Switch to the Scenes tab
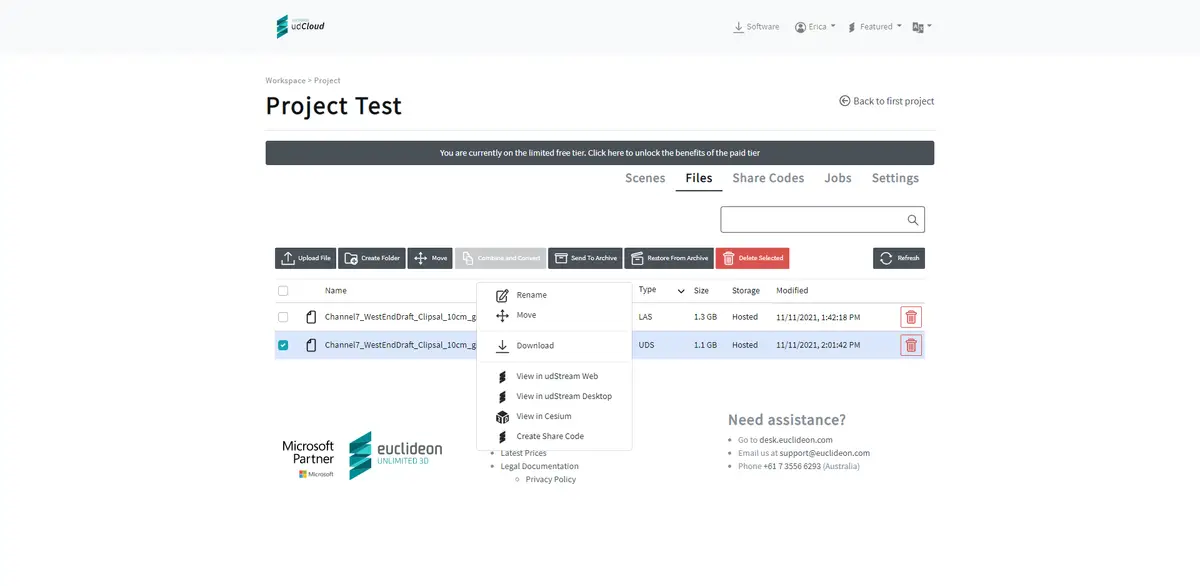The height and width of the screenshot is (586, 1200). click(x=645, y=178)
